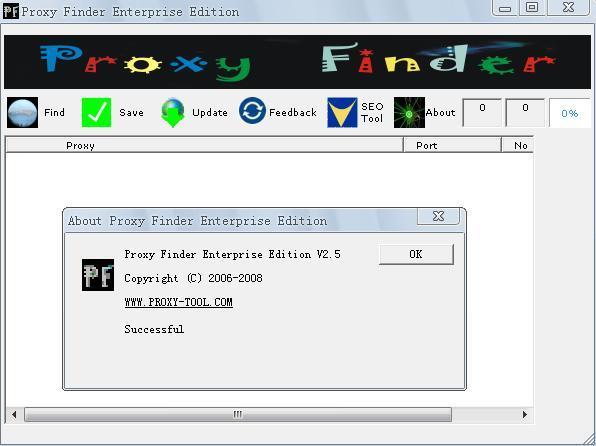Click the blue Feedback refresh icon
596x446 pixels.
coord(252,111)
